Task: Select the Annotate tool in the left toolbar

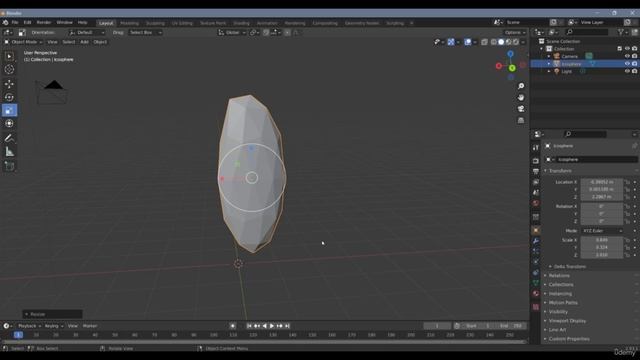Action: click(x=9, y=139)
